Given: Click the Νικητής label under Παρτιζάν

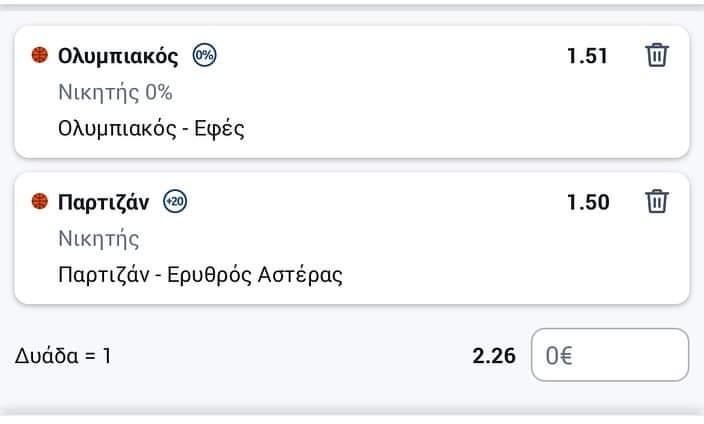Looking at the screenshot, I should 99,238.
